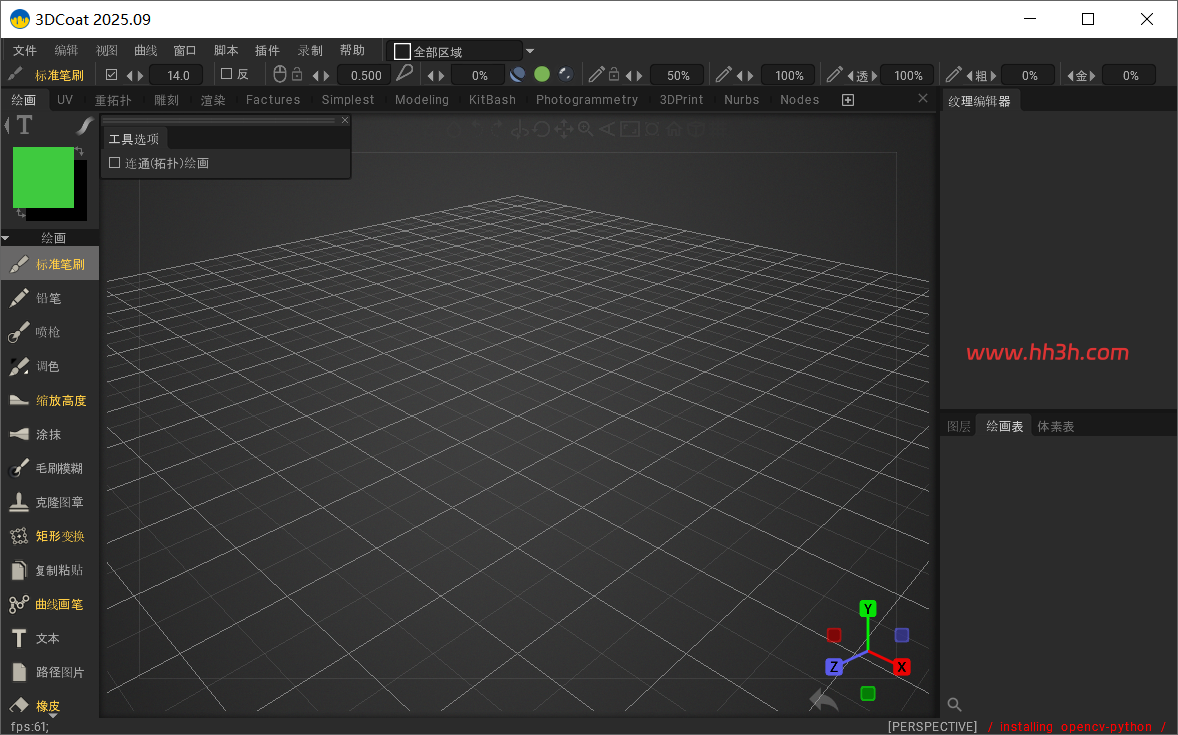Select the 路径图片 path image tool
The image size is (1178, 735).
pos(50,672)
